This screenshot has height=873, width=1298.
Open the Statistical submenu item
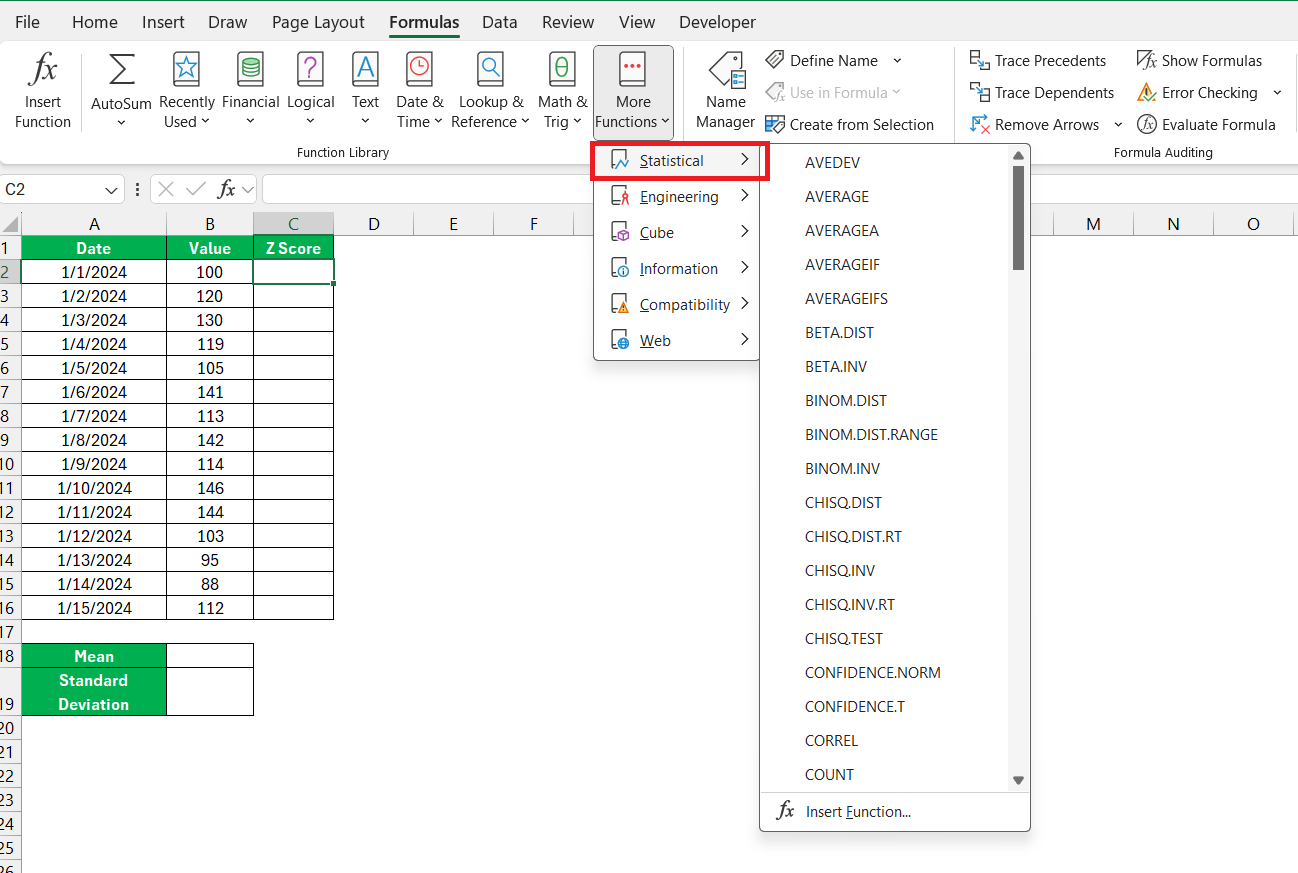pos(679,161)
